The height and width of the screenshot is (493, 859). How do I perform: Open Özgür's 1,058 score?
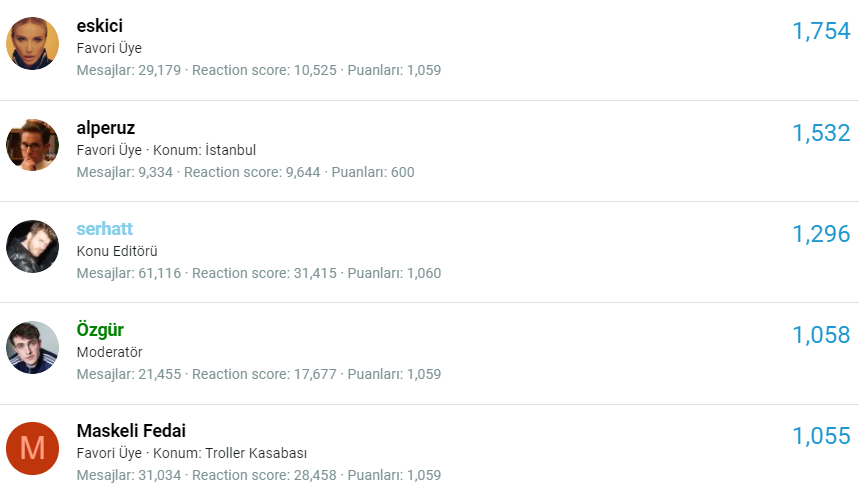pos(820,335)
